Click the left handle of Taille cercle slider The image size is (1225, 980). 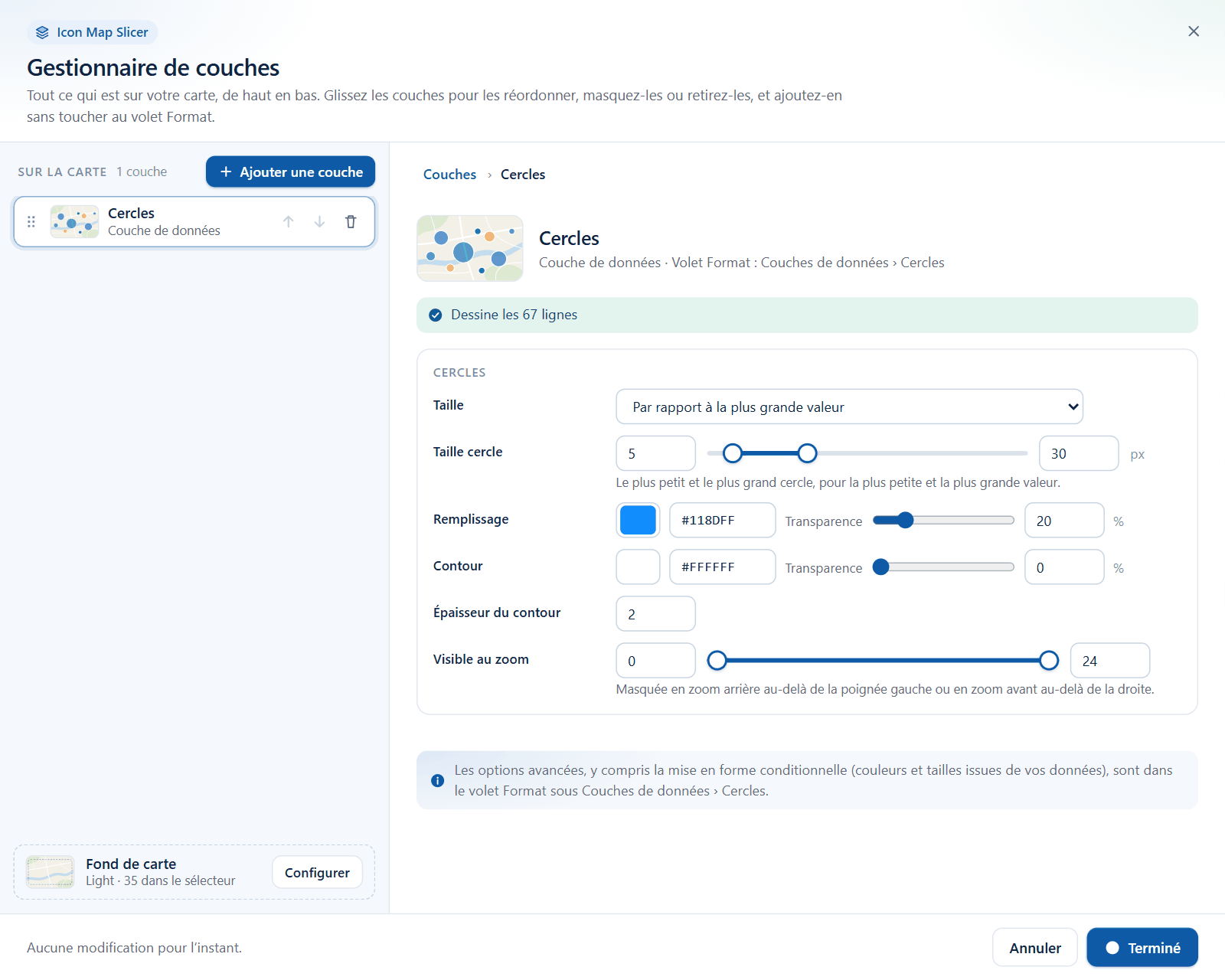(733, 453)
